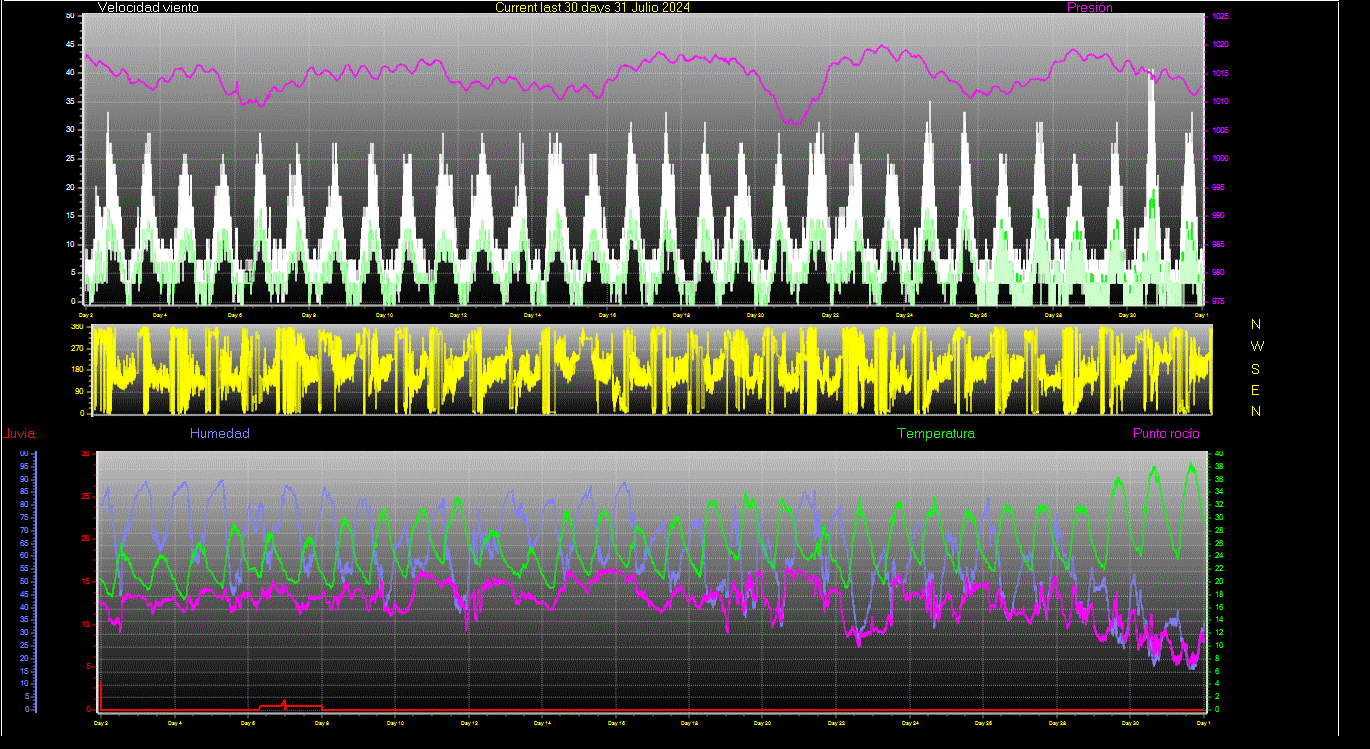
Task: Click the 'W' wind direction letter
Action: (x=1257, y=346)
